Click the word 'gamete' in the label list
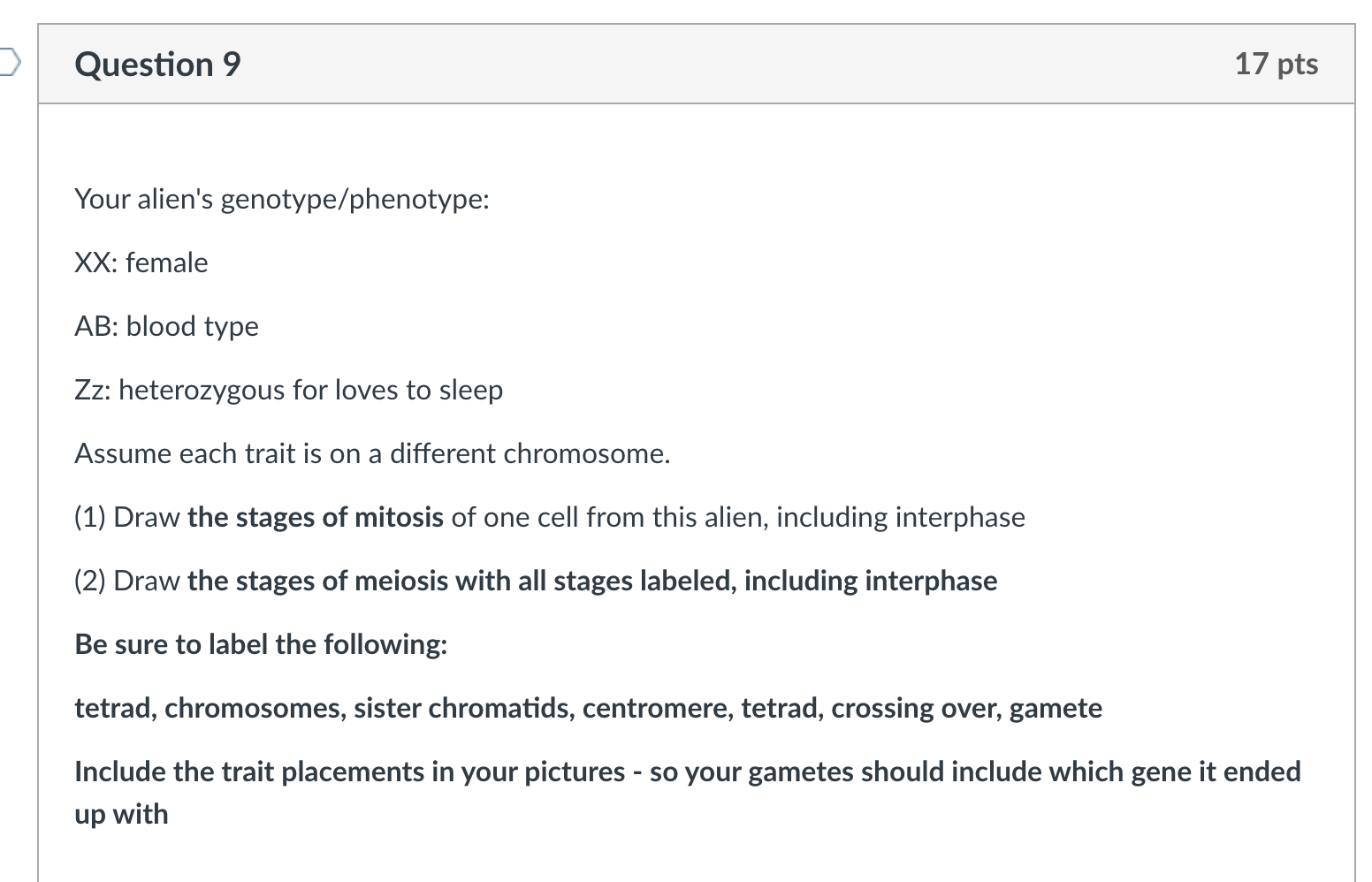Viewport: 1372px width, 882px height. pyautogui.click(x=1058, y=708)
